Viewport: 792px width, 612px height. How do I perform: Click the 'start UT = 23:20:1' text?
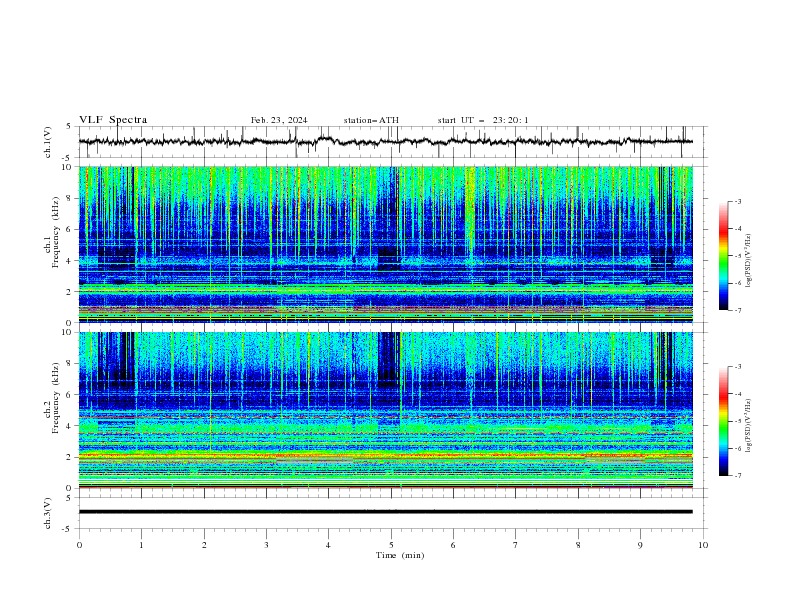click(482, 120)
